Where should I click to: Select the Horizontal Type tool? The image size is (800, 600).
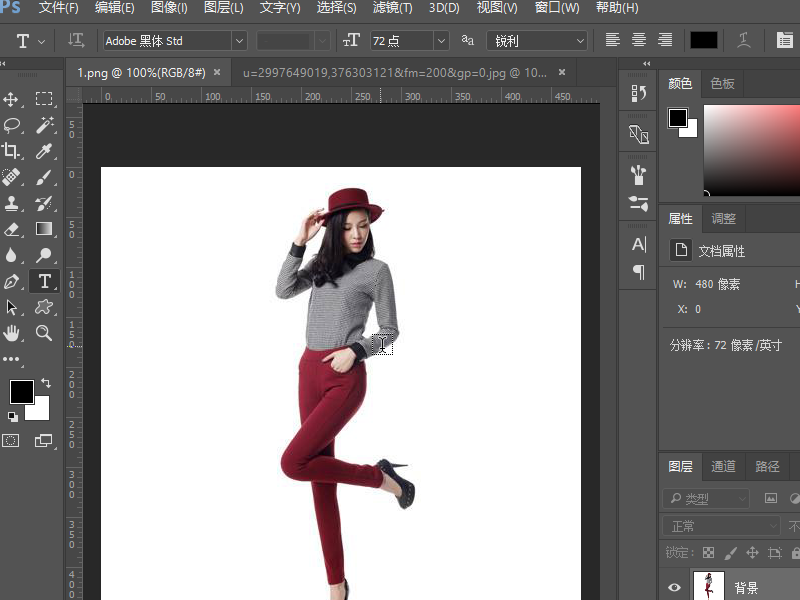(x=44, y=281)
